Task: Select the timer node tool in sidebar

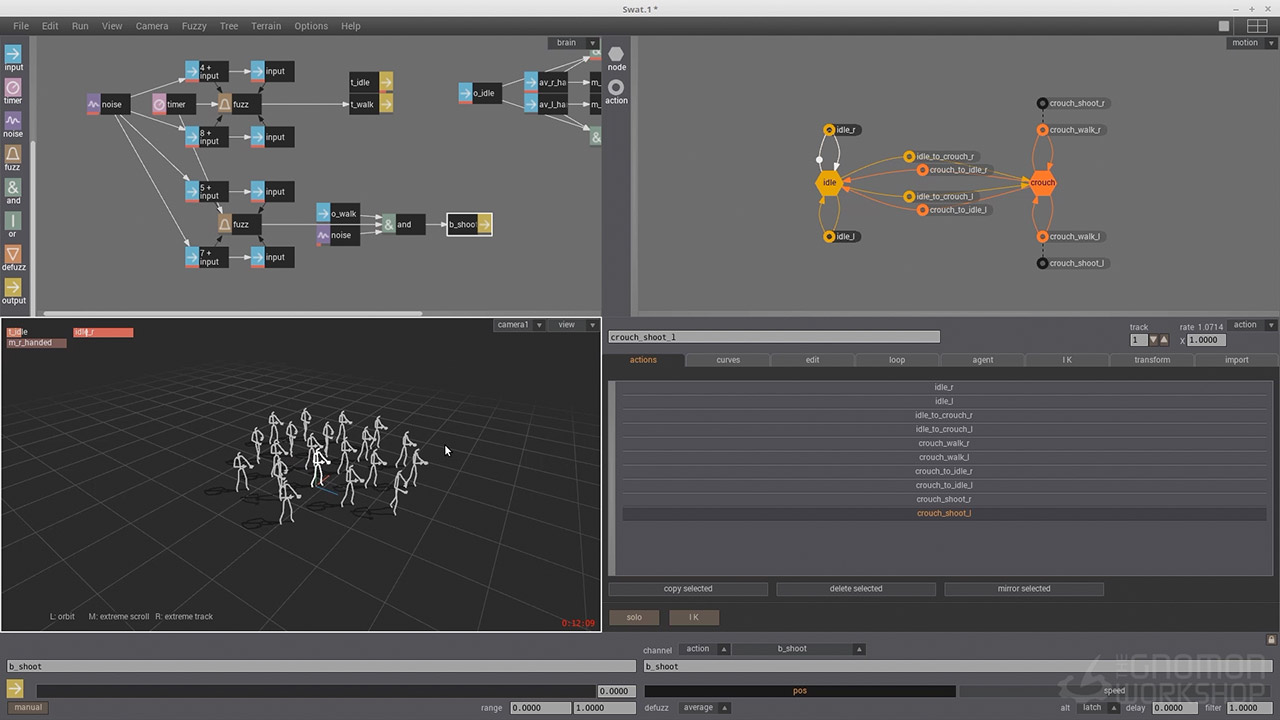Action: click(x=13, y=88)
